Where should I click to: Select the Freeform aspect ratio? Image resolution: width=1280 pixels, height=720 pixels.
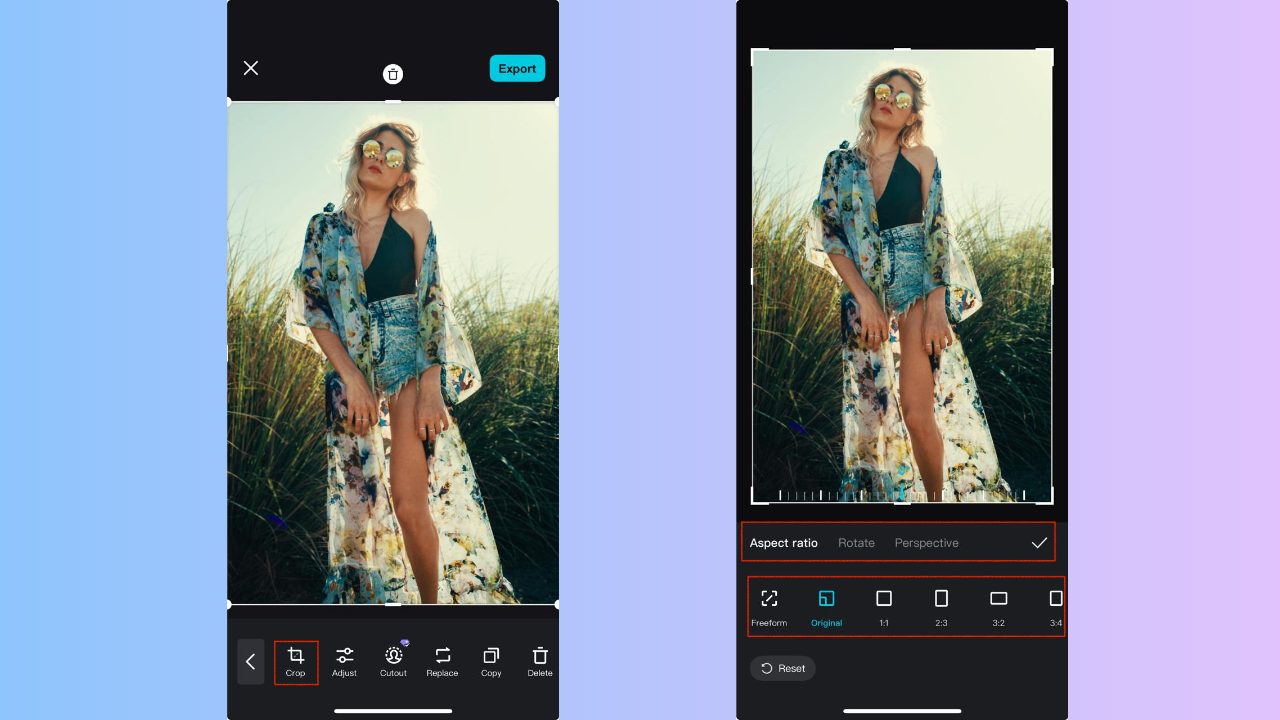tap(769, 606)
